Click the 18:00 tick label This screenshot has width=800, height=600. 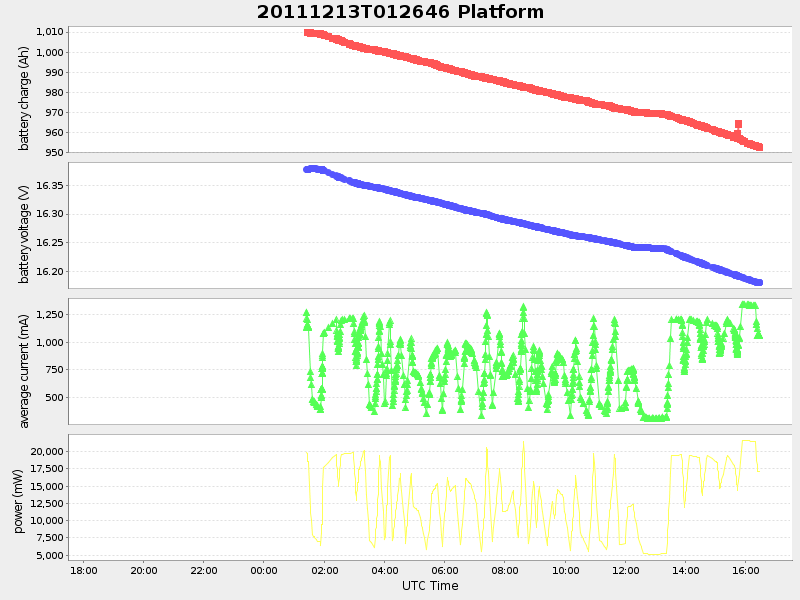(x=86, y=570)
